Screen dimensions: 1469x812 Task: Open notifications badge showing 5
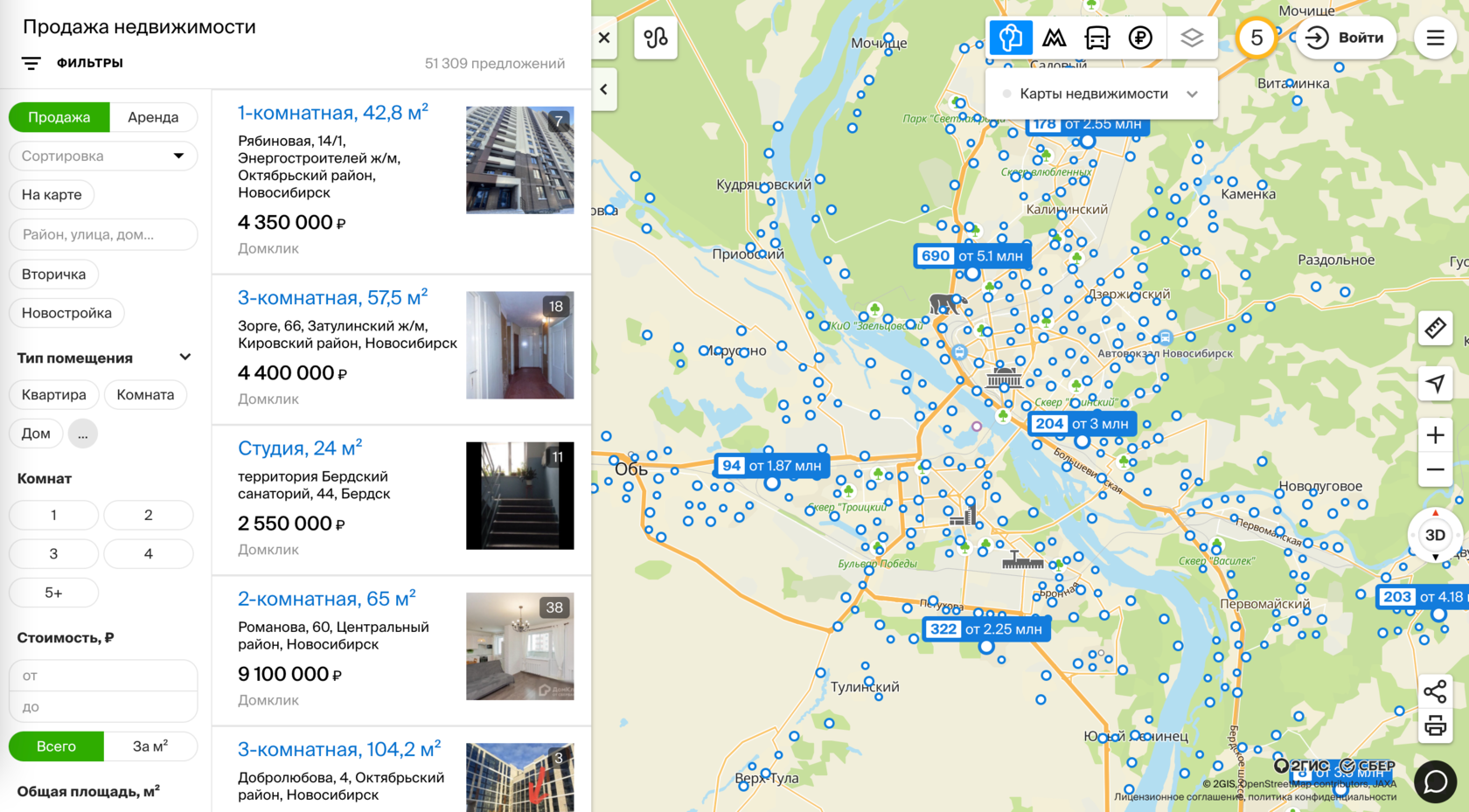[1257, 38]
